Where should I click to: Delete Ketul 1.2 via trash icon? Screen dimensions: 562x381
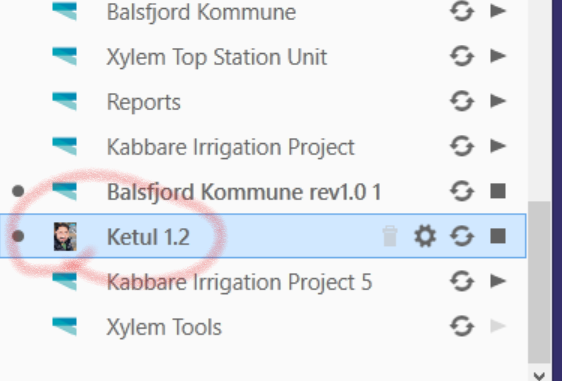[x=390, y=236]
